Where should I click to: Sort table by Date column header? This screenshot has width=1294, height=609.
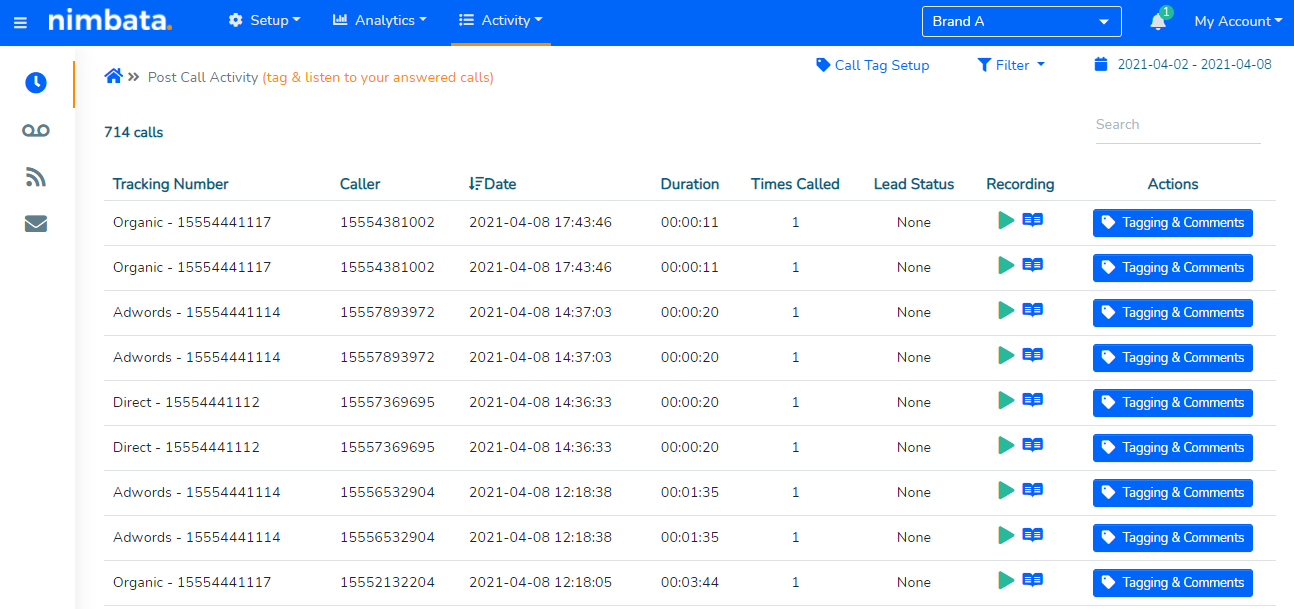click(x=493, y=184)
